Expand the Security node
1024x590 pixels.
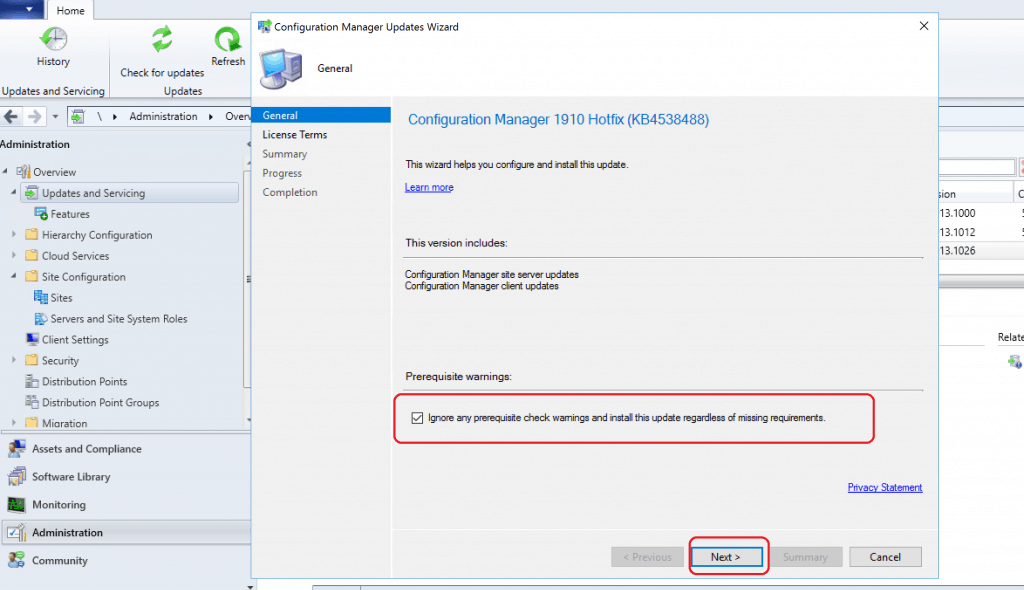tap(14, 359)
